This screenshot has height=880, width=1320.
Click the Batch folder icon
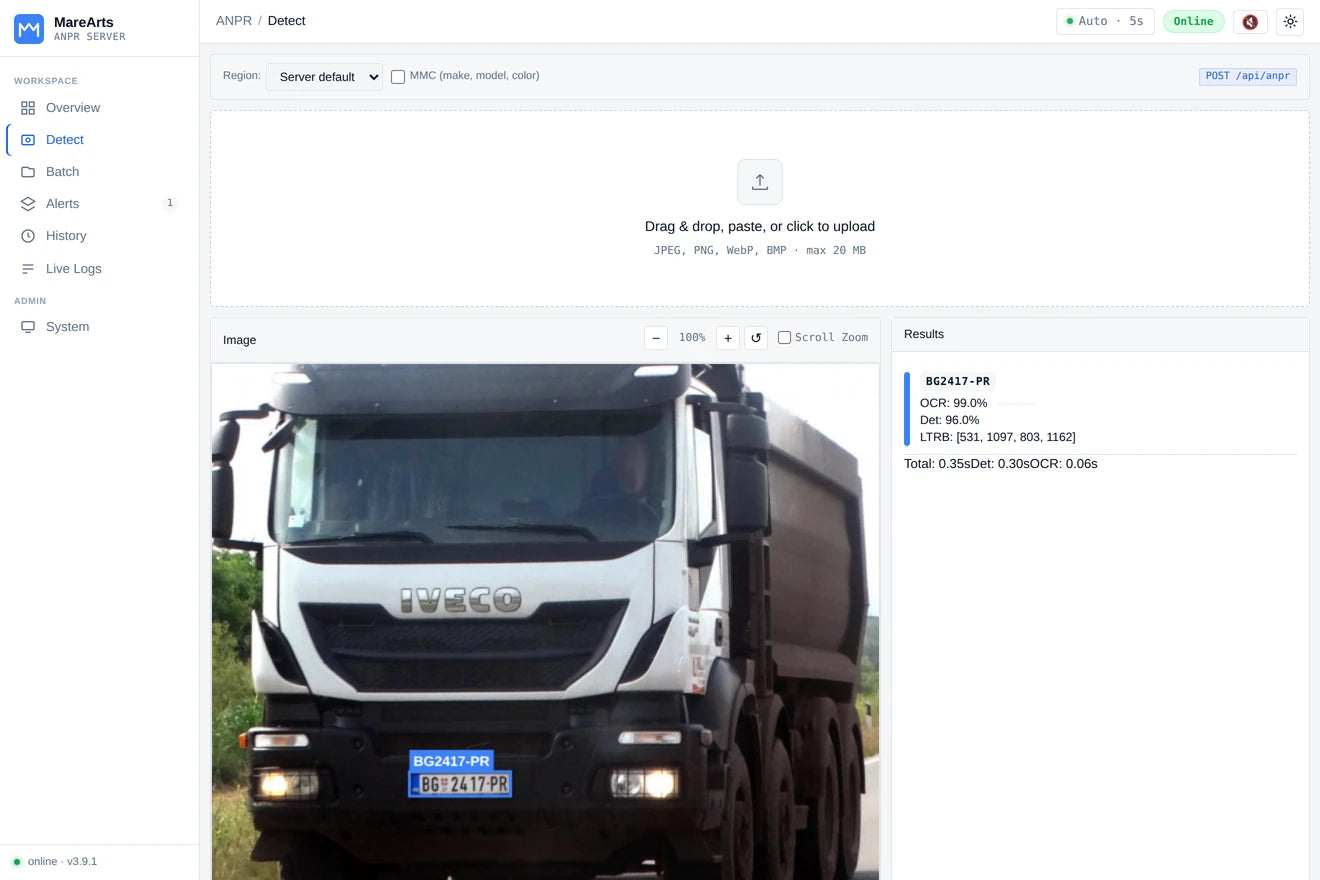tap(28, 172)
